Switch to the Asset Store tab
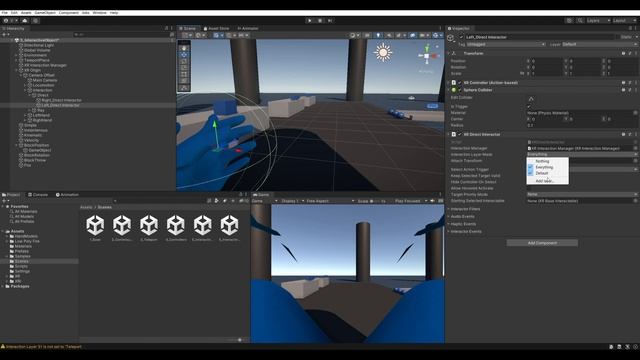Screen dimensions: 640x360 pos(216,29)
